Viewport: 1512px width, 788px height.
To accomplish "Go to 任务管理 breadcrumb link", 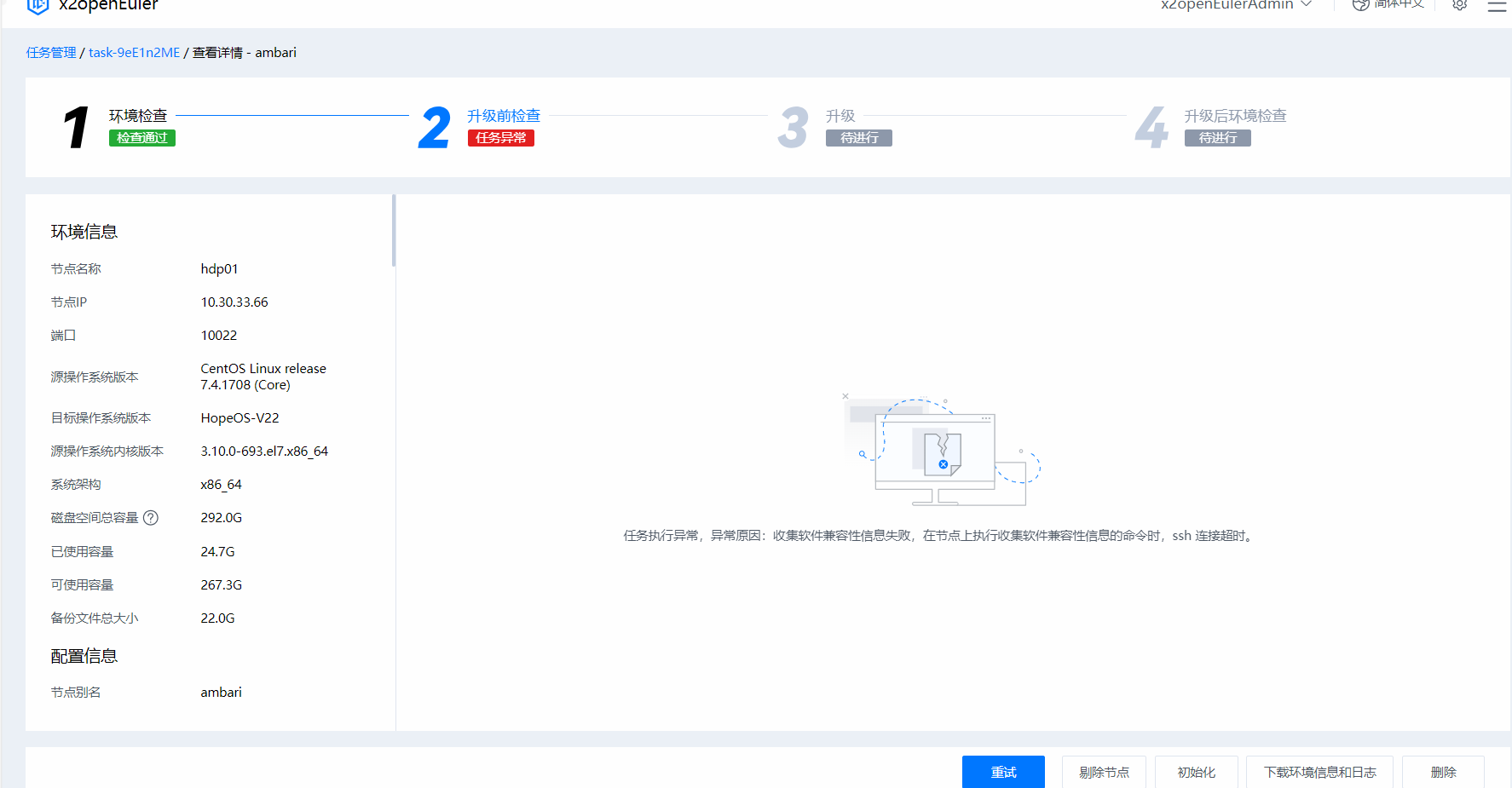I will pos(51,53).
